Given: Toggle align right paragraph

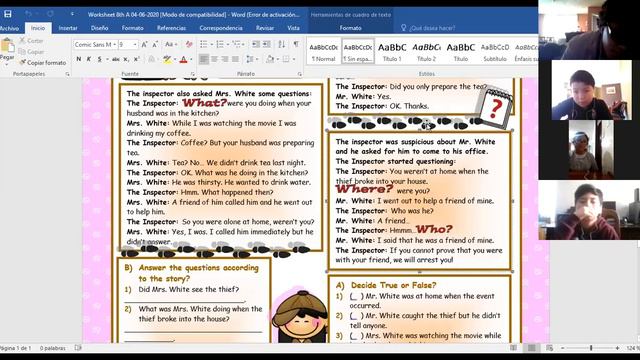Looking at the screenshot, I should pyautogui.click(x=224, y=59).
